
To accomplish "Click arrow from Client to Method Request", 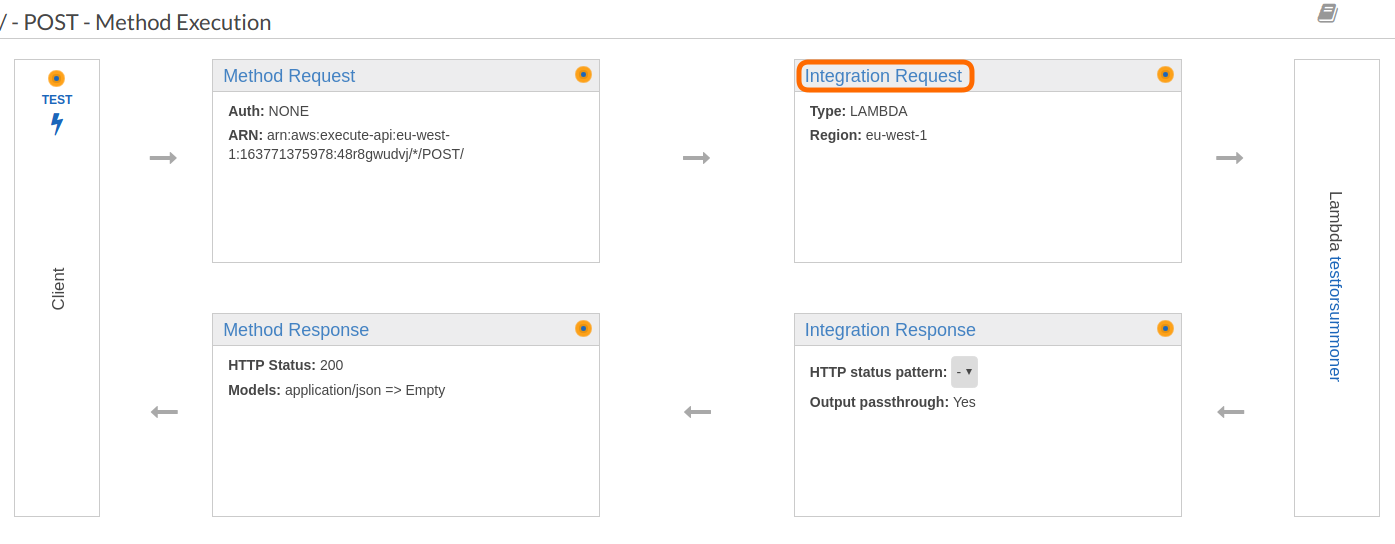I will [163, 158].
